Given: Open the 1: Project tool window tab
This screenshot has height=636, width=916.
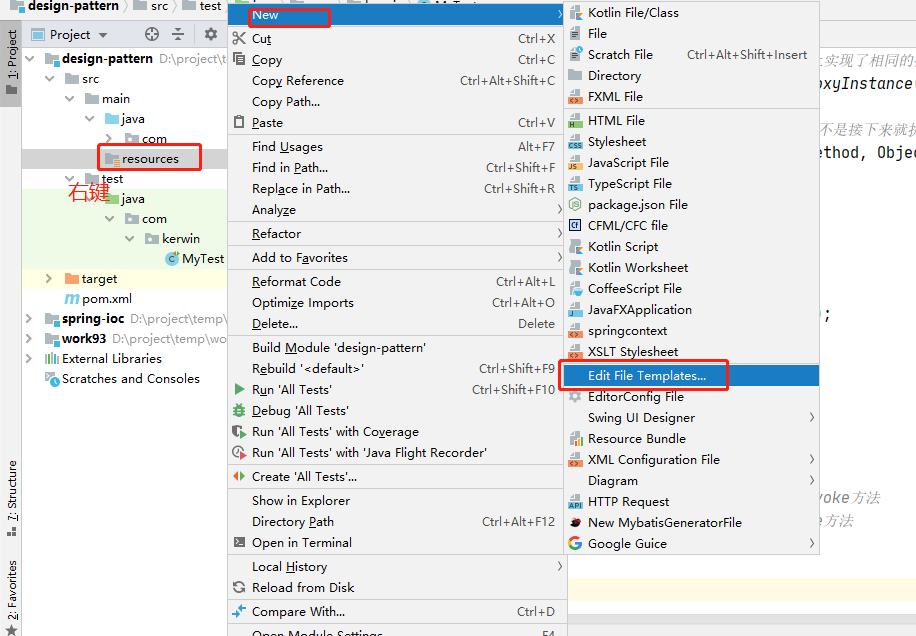Looking at the screenshot, I should [x=11, y=63].
